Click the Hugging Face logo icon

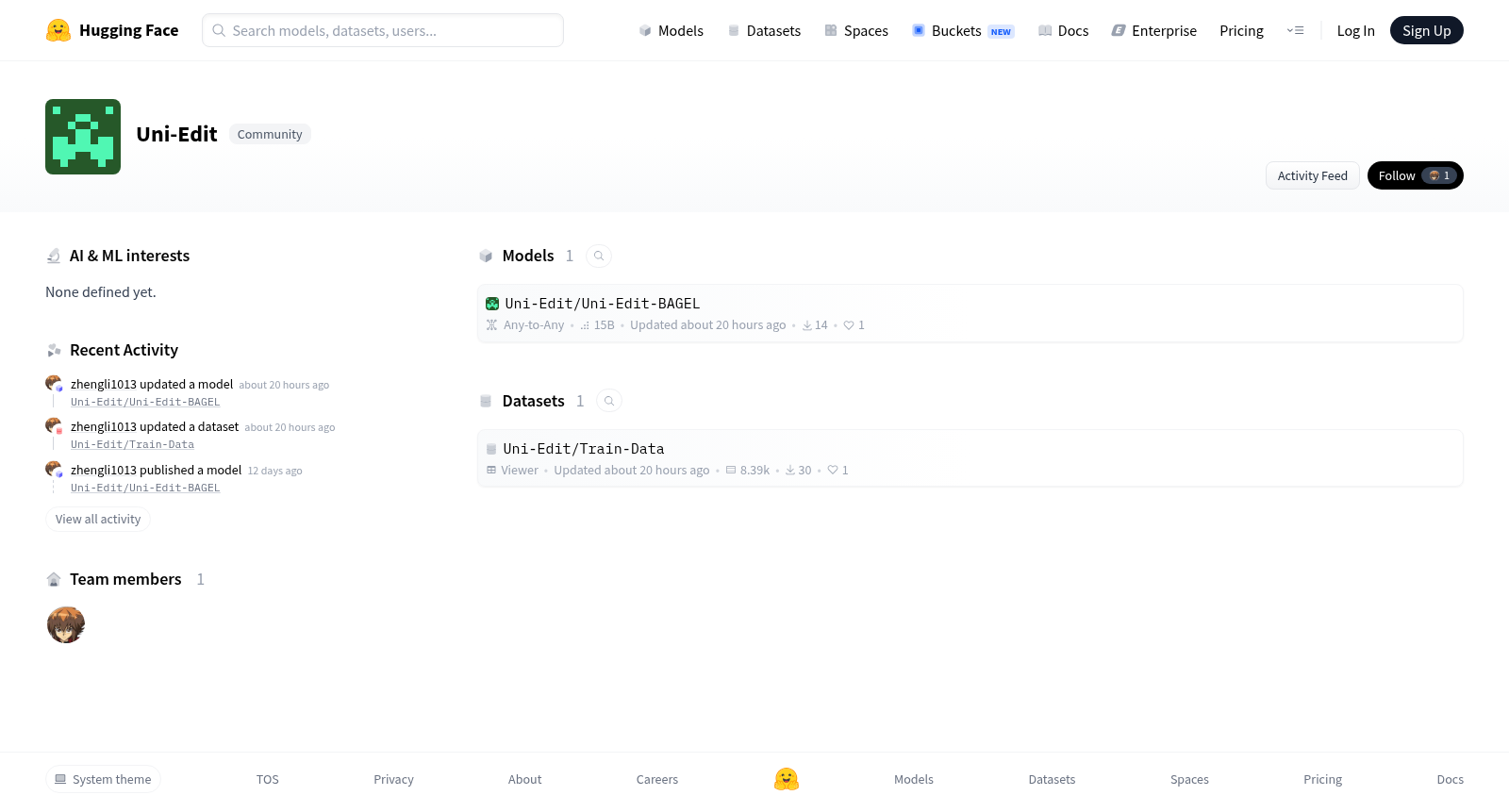pyautogui.click(x=58, y=30)
